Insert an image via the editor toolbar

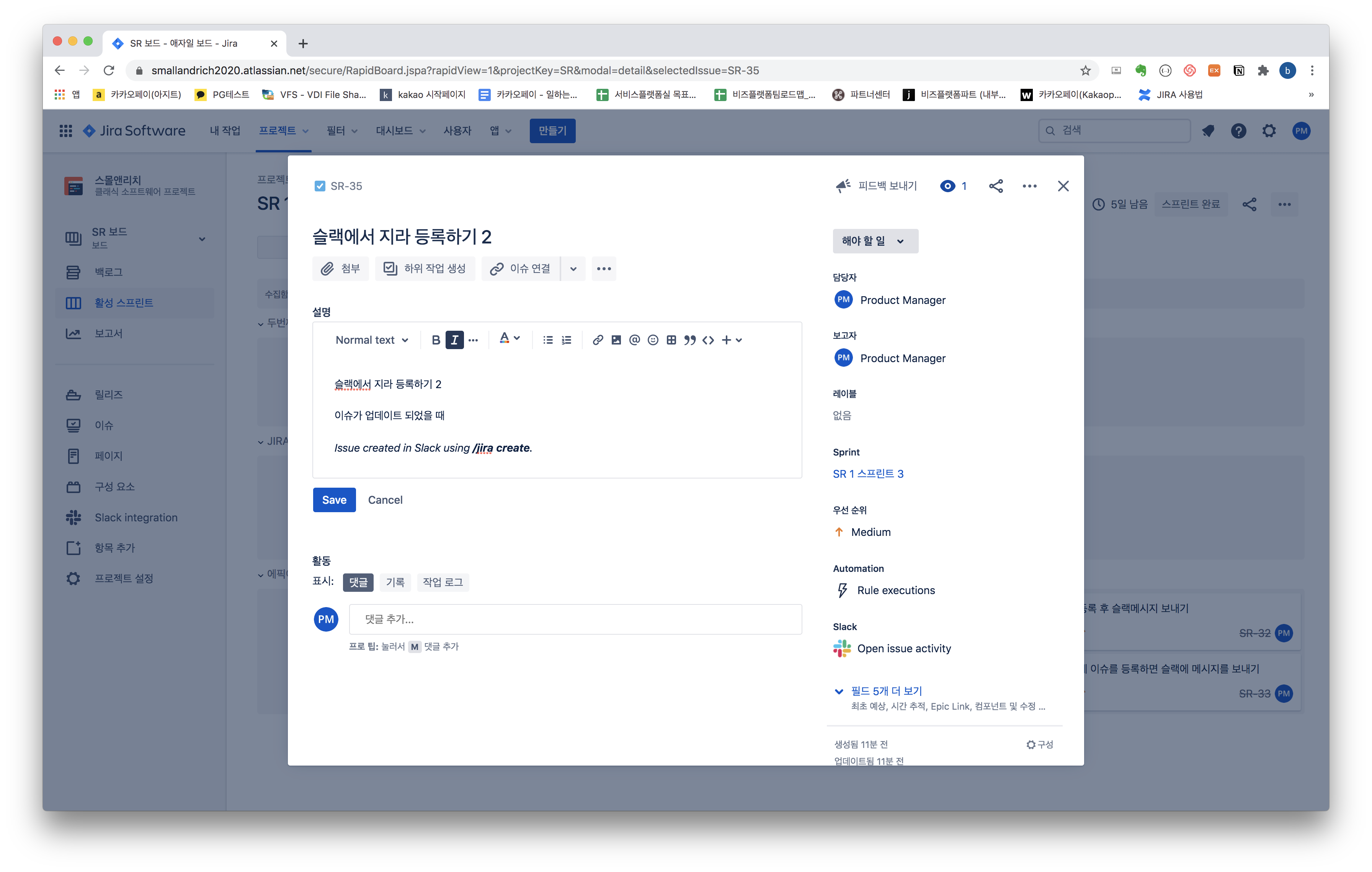616,340
